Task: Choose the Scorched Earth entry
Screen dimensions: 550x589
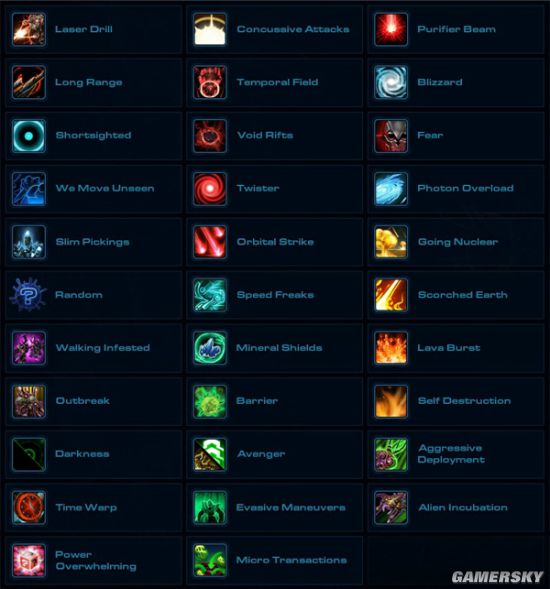Action: [x=456, y=295]
